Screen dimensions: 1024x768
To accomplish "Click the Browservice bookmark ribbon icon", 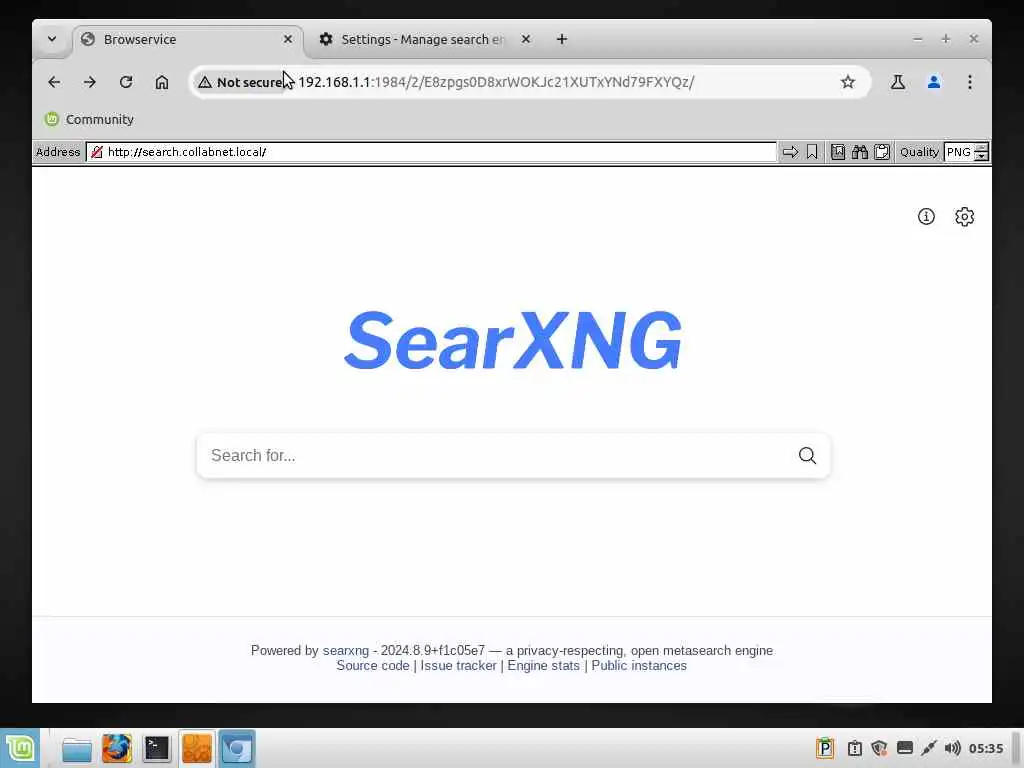I will (812, 152).
